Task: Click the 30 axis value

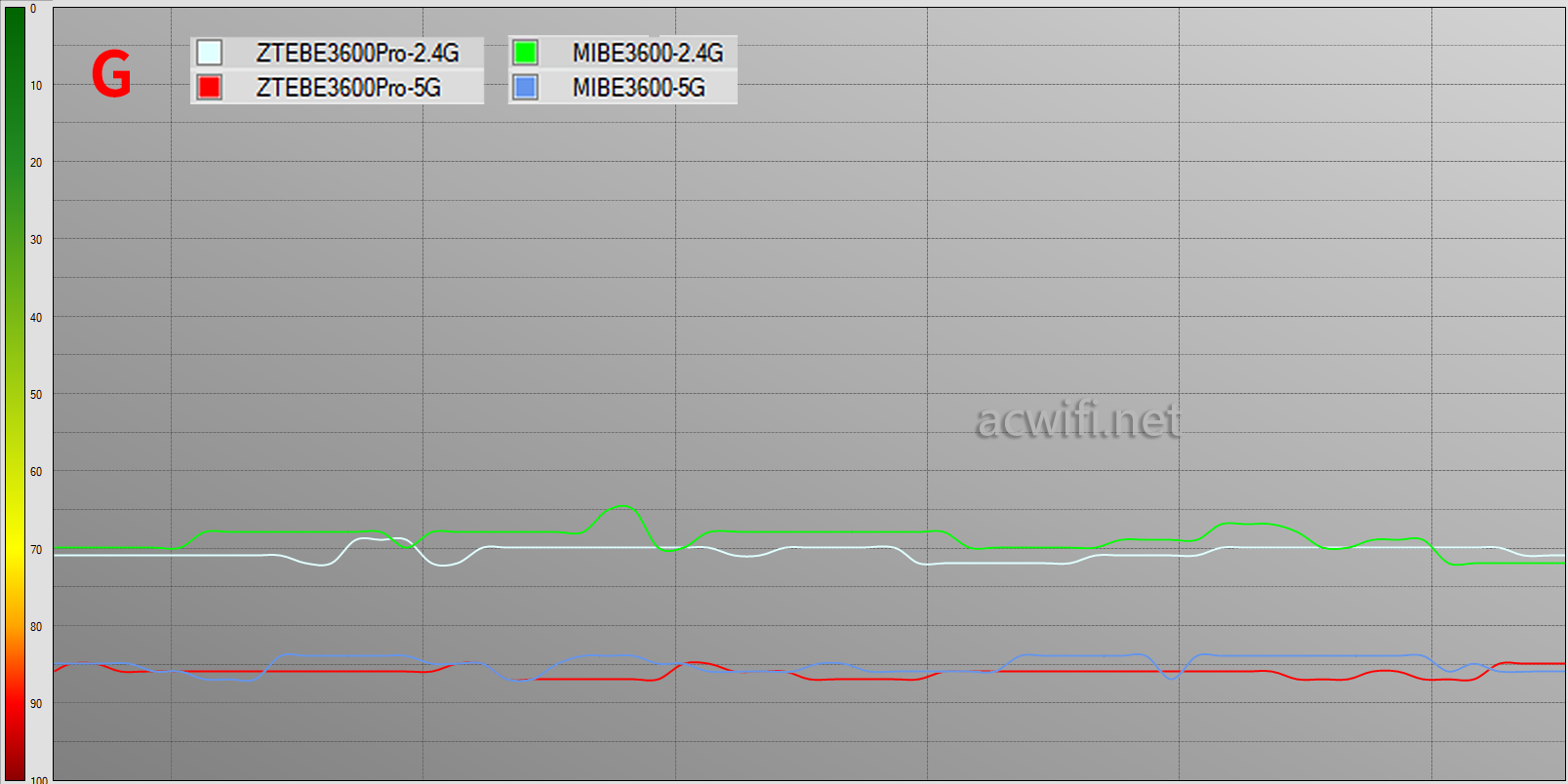Action: click(x=36, y=240)
